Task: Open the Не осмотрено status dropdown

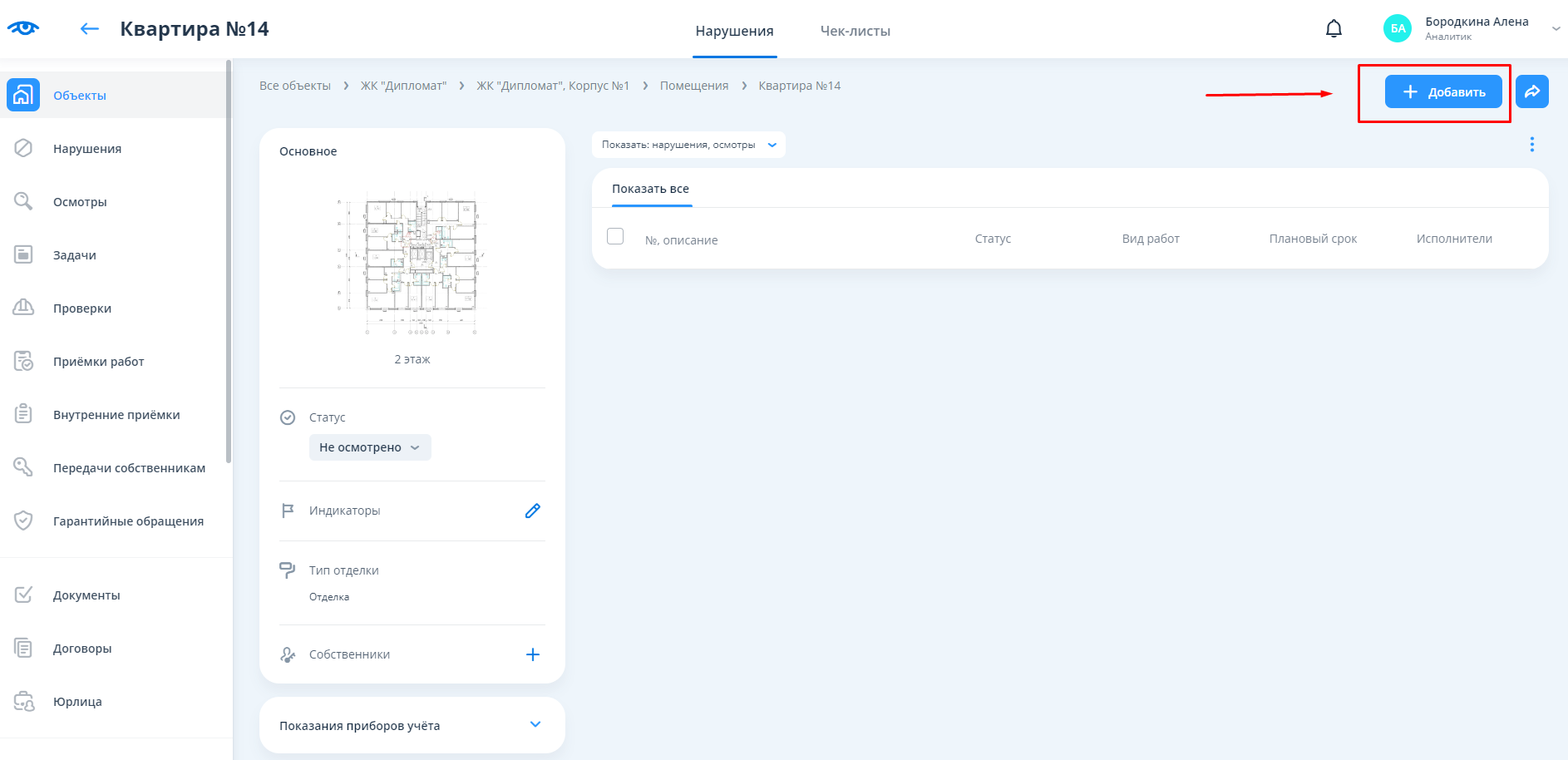Action: 370,447
